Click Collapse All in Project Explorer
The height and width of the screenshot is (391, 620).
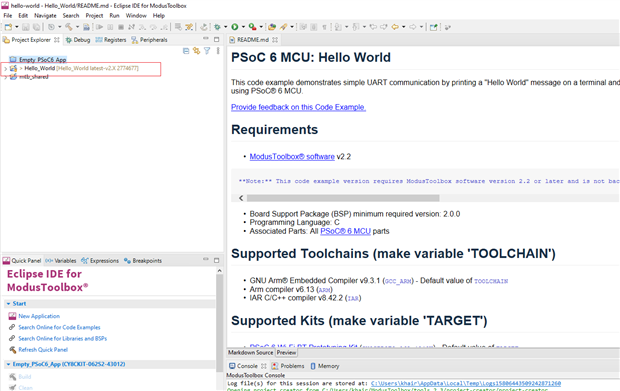[x=186, y=51]
